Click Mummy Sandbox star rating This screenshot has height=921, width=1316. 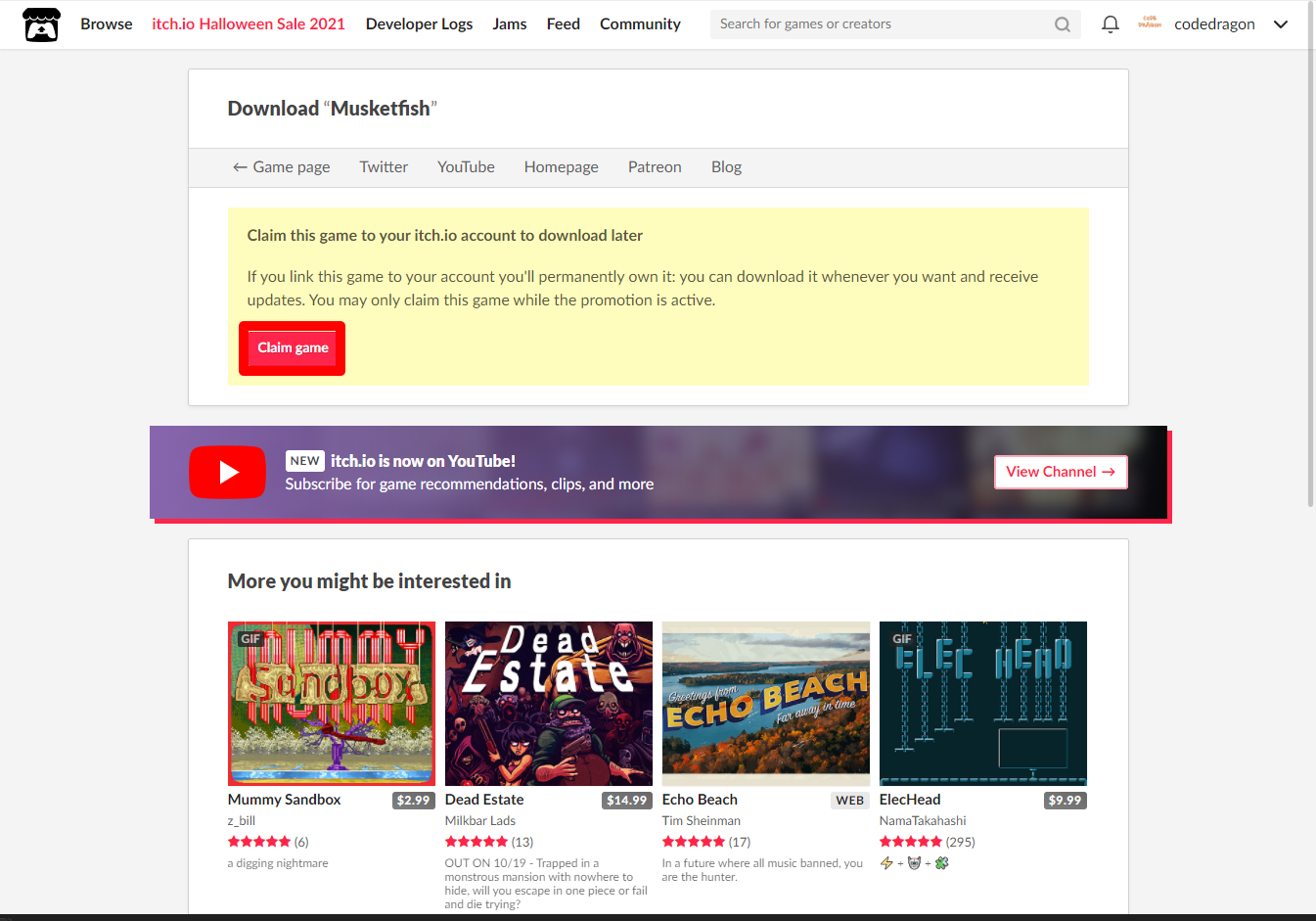click(259, 842)
